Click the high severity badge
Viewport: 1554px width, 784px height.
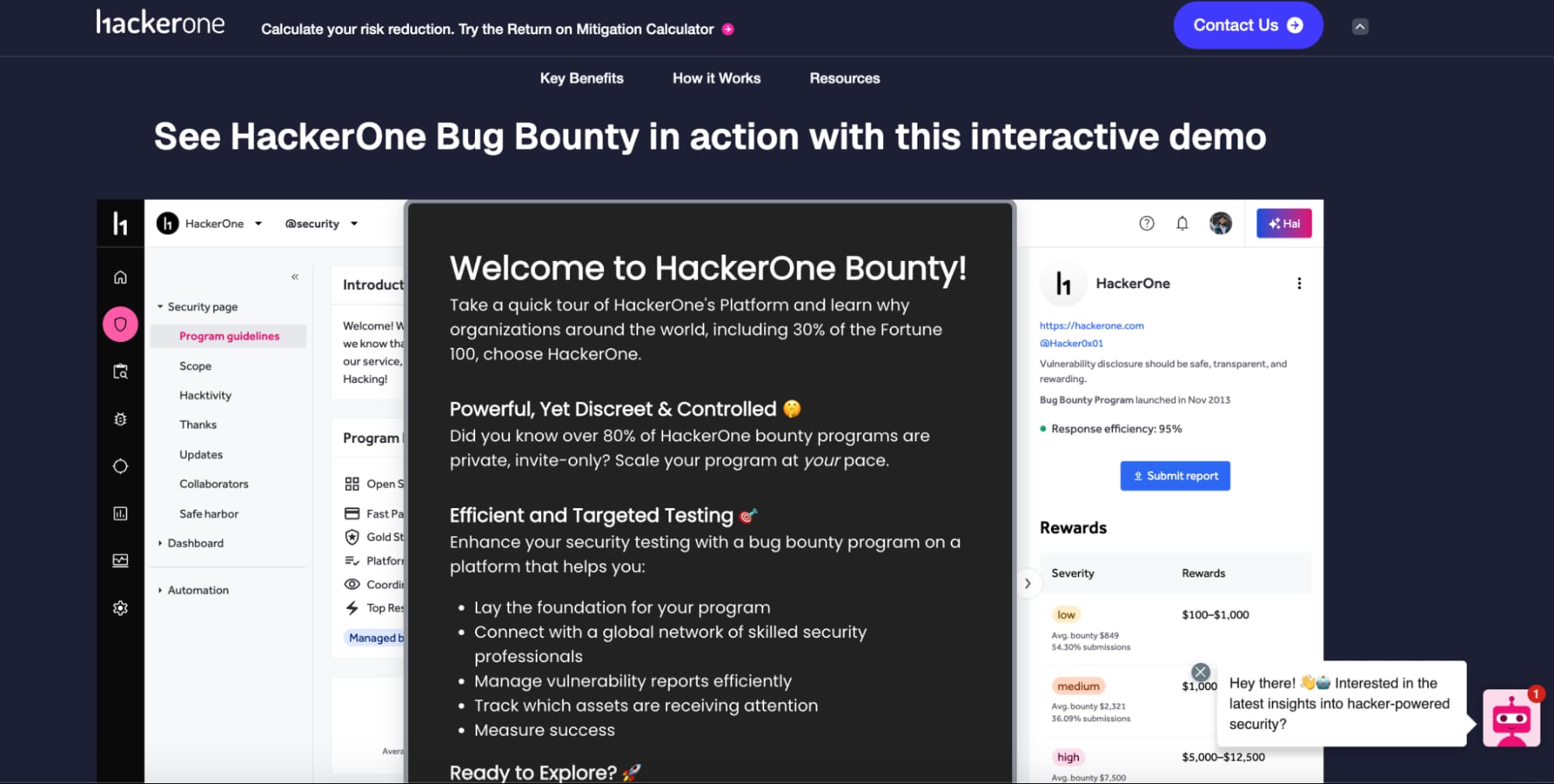(1068, 757)
